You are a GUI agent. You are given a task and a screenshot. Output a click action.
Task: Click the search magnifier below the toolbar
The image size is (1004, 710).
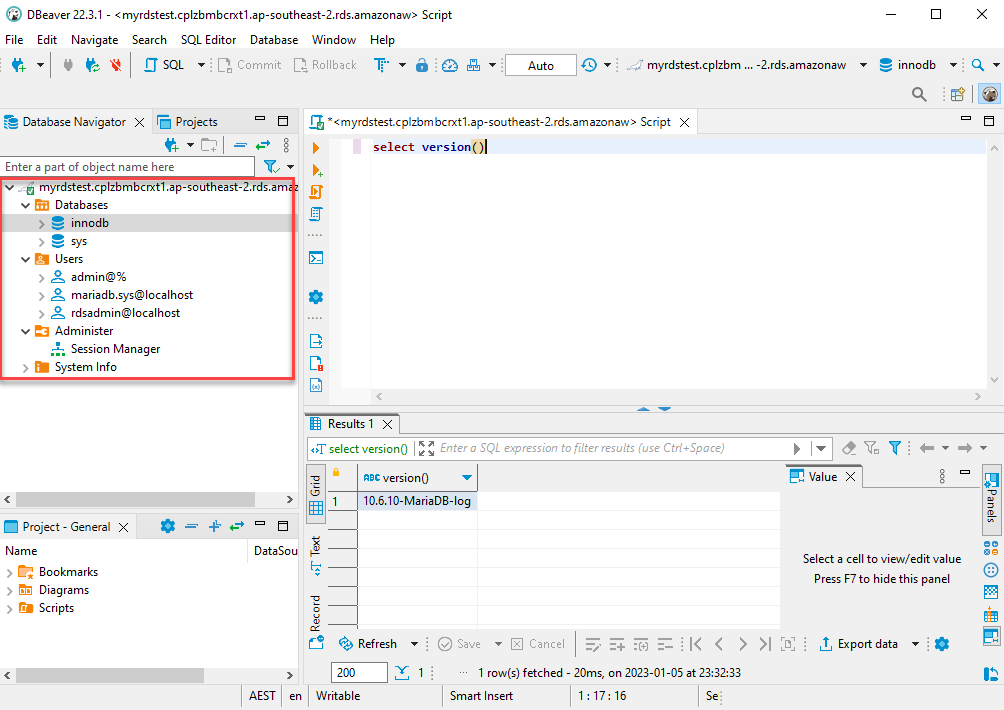click(x=919, y=95)
